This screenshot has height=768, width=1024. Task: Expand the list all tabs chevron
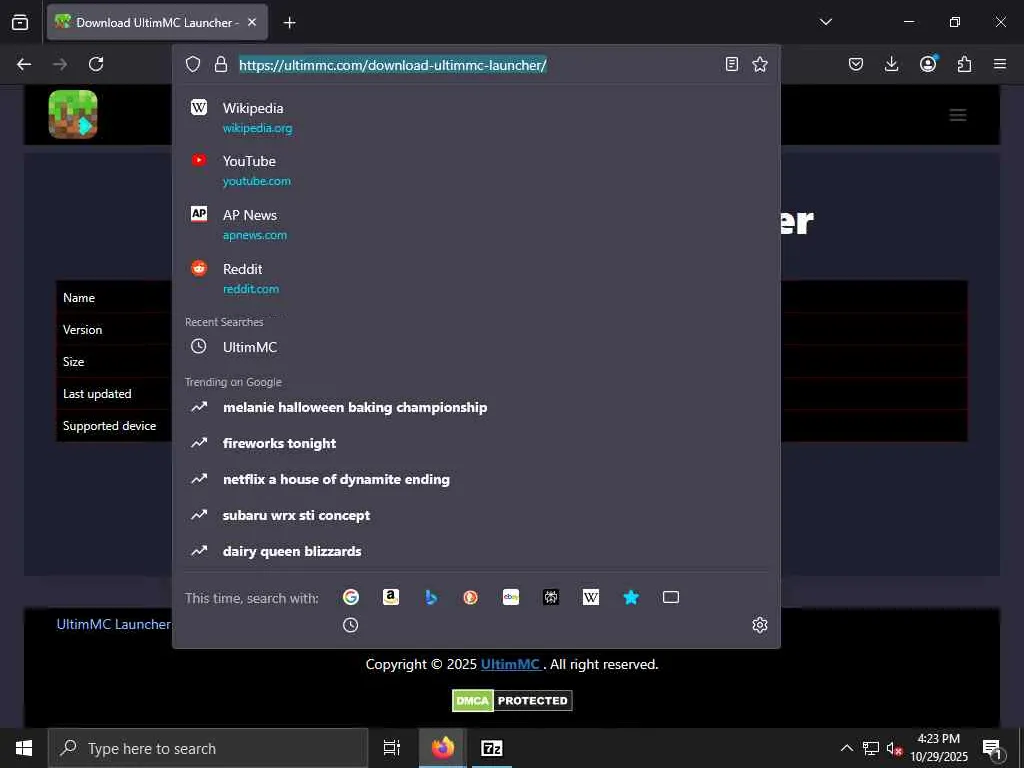coord(825,22)
